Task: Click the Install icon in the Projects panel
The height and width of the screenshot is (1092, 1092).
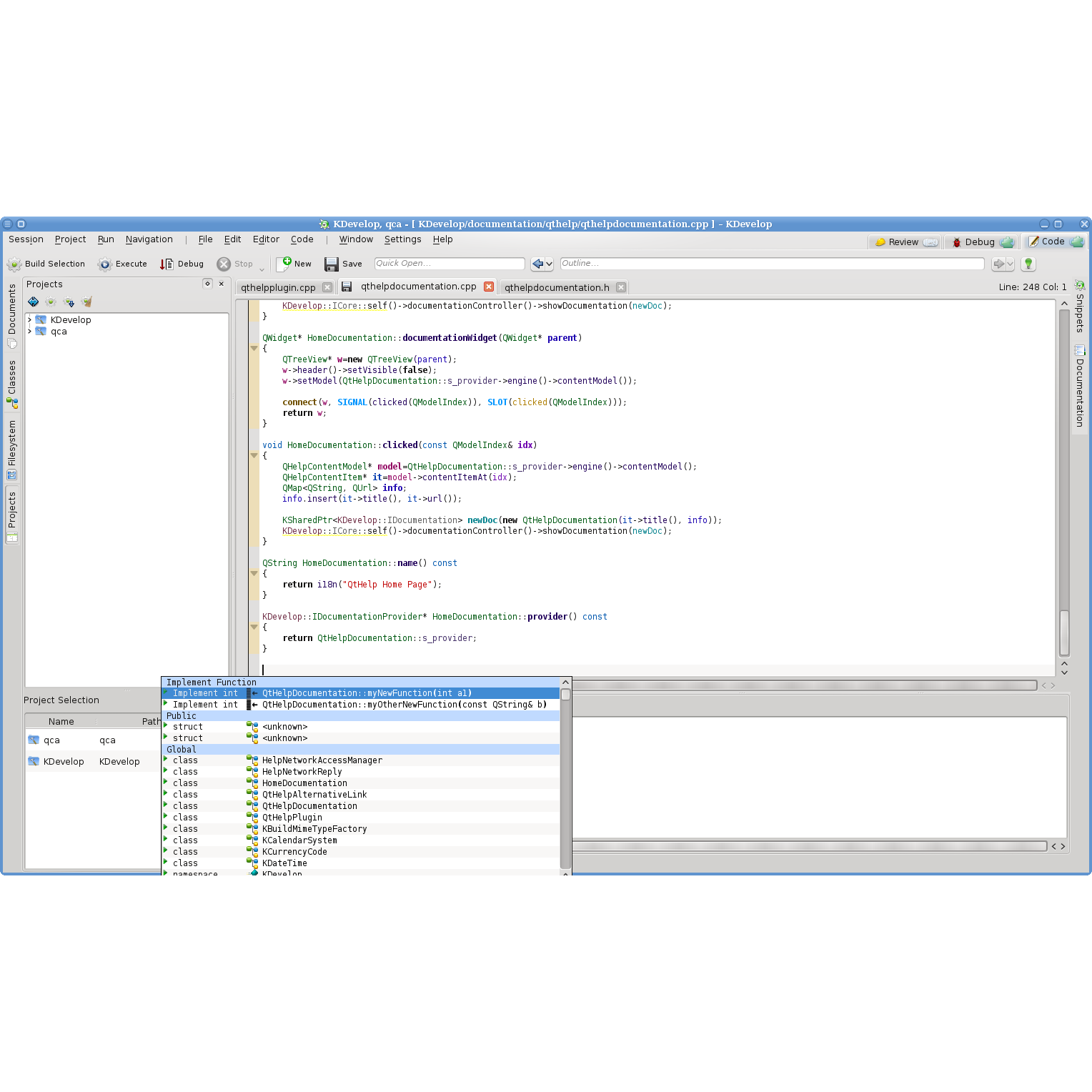Action: pyautogui.click(x=69, y=302)
